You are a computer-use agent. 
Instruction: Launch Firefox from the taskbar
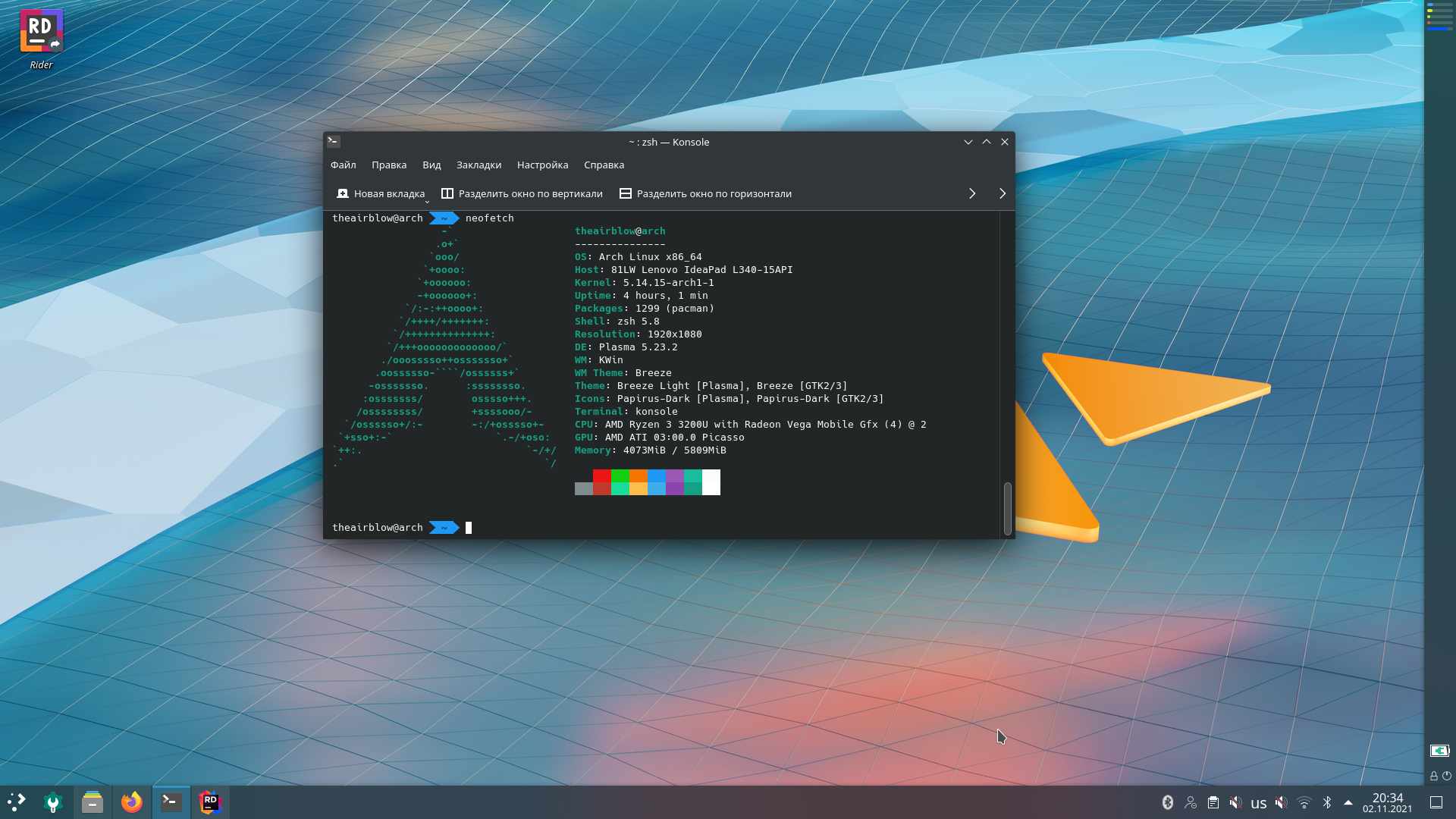[x=131, y=802]
